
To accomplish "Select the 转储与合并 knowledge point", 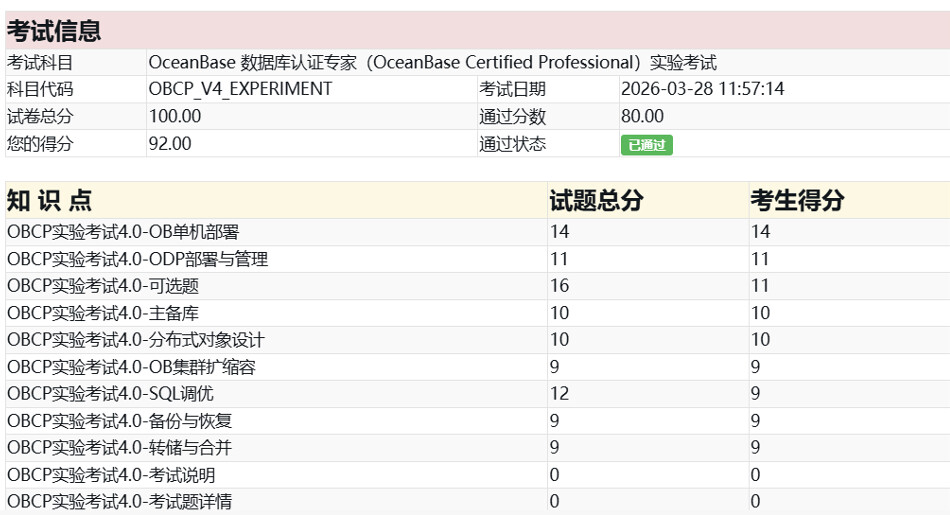I will coord(120,448).
